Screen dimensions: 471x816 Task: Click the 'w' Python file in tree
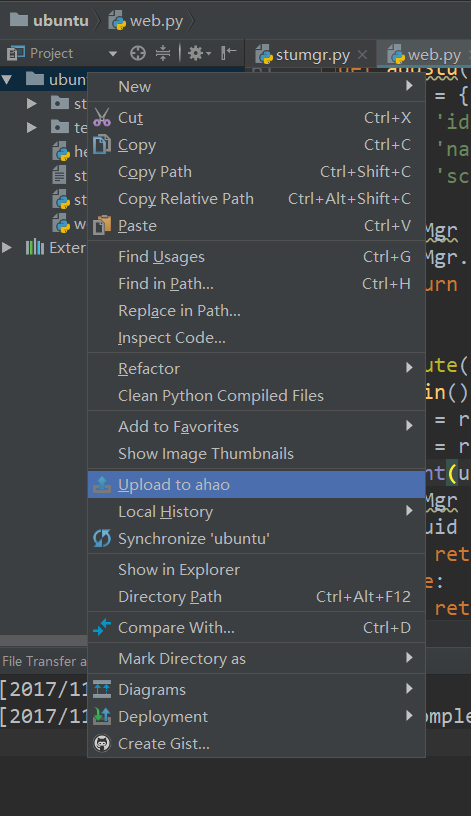click(x=70, y=224)
